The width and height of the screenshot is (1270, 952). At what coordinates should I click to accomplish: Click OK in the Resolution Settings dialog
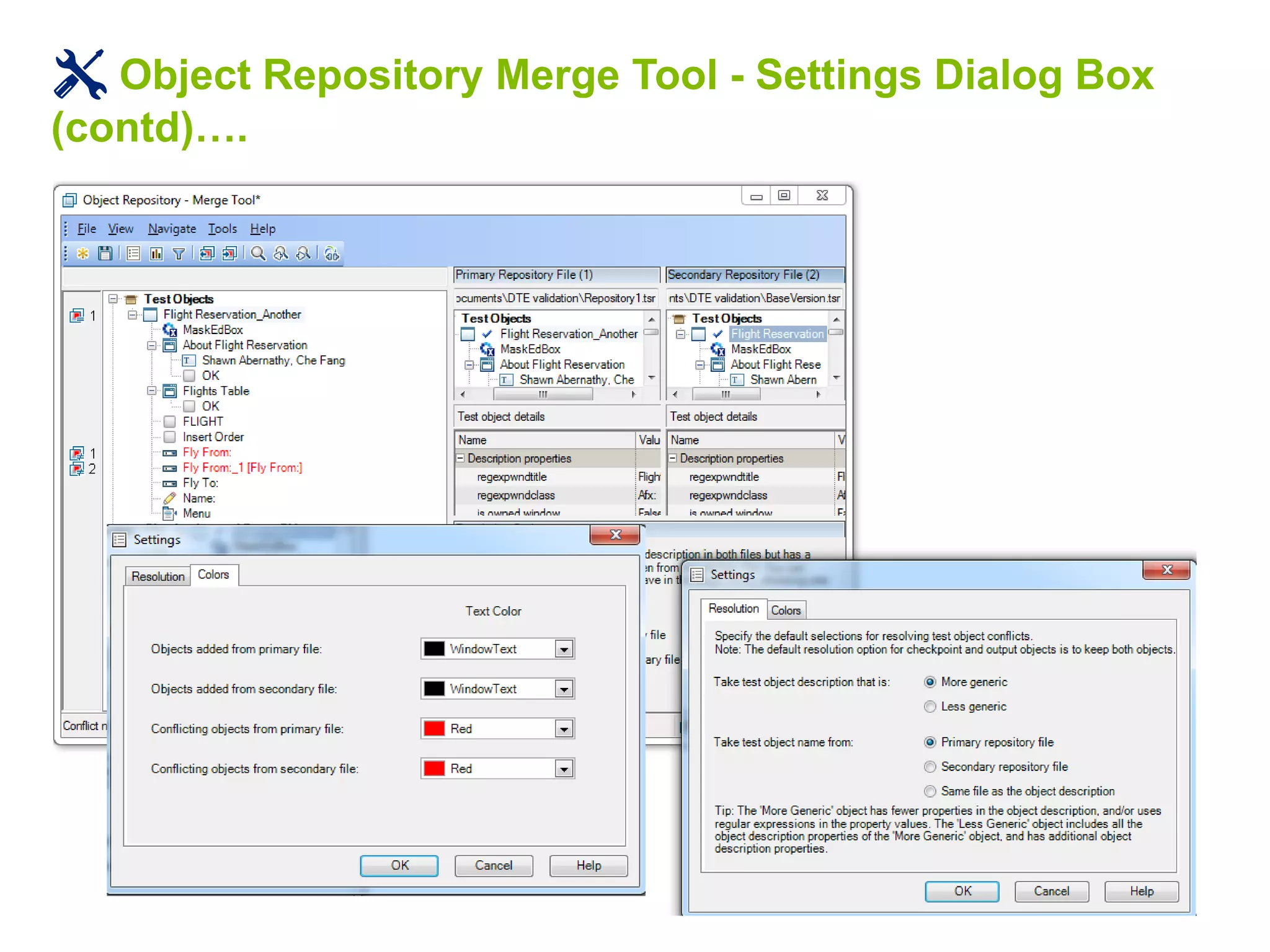pyautogui.click(x=962, y=891)
